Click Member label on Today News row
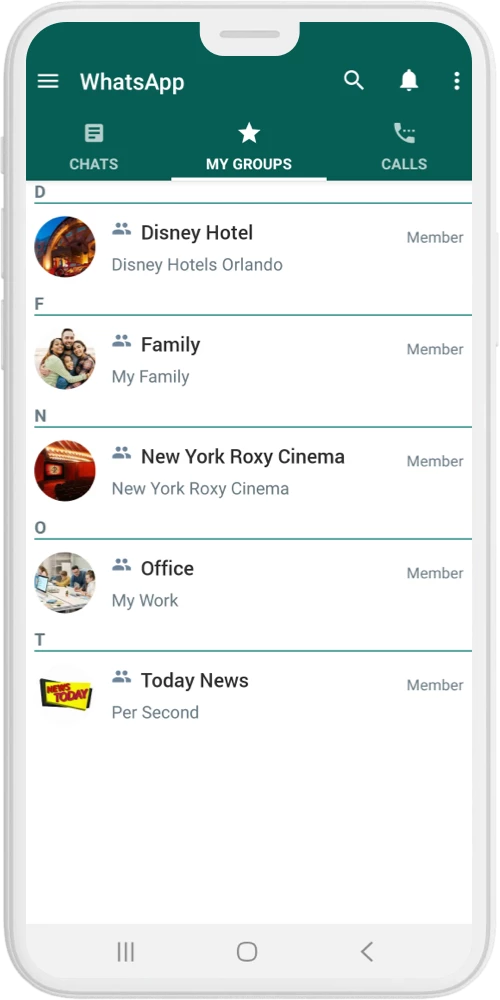 coord(435,685)
